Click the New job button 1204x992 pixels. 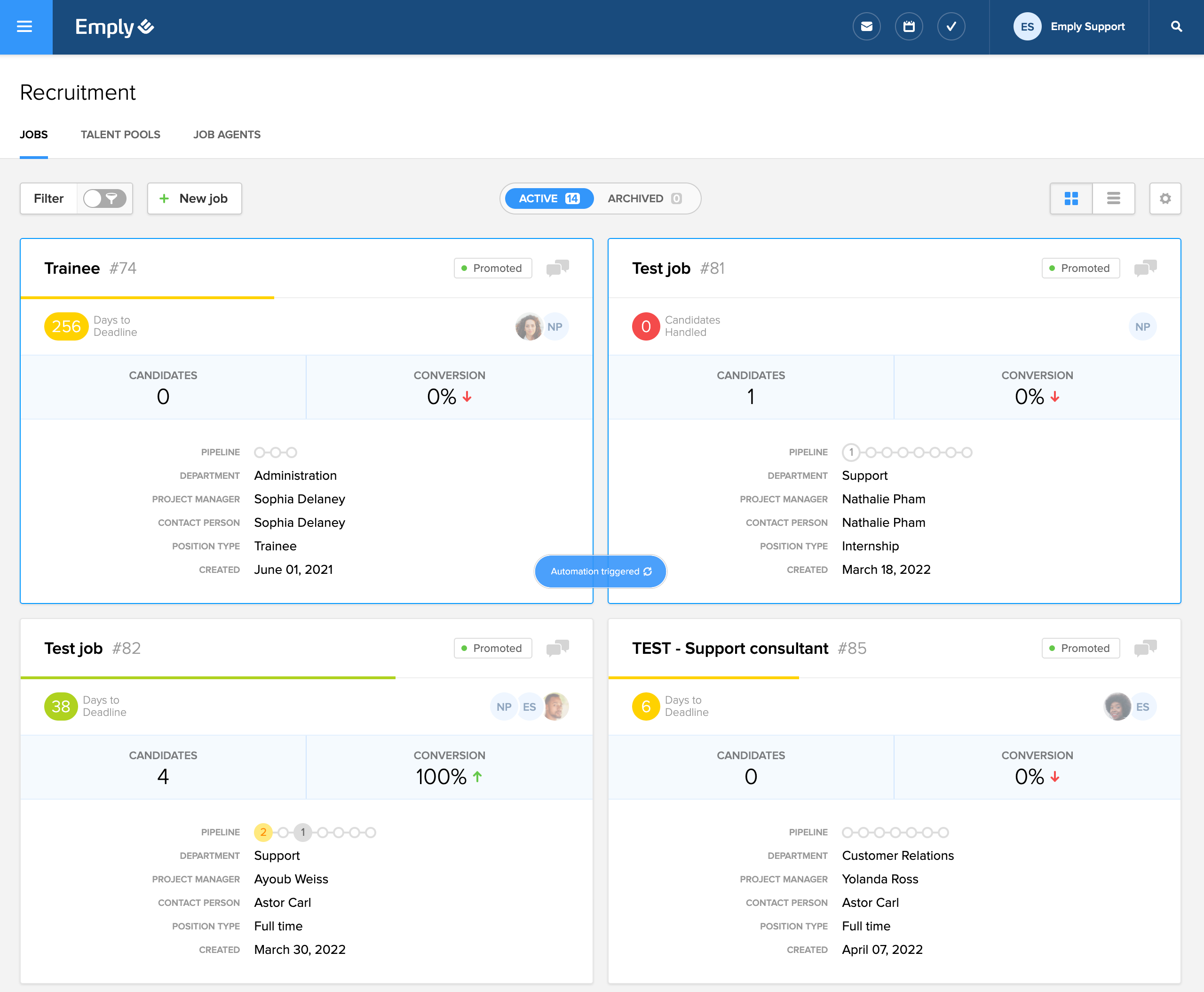(x=194, y=198)
